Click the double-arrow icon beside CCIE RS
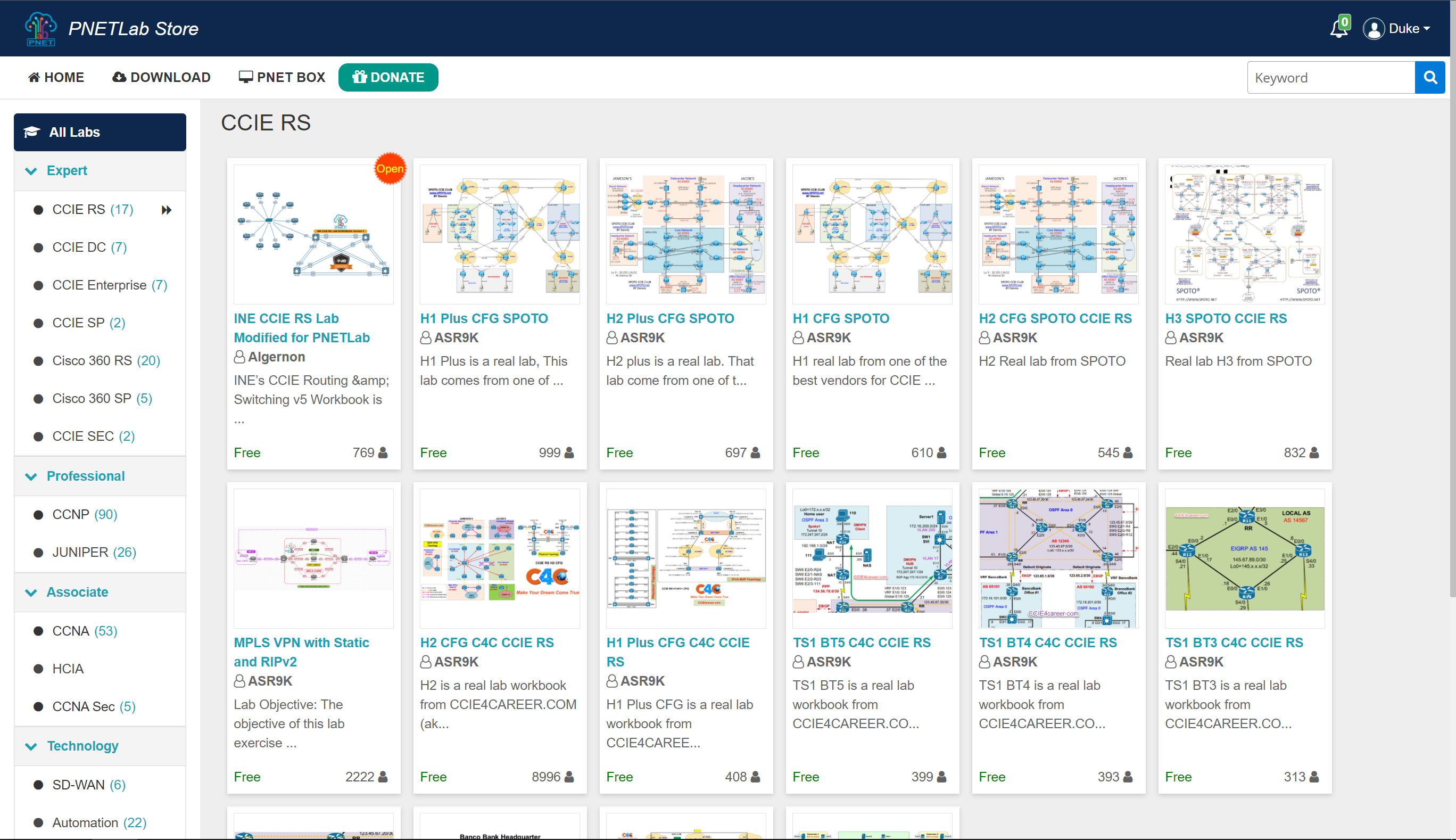The image size is (1456, 840). coord(166,209)
